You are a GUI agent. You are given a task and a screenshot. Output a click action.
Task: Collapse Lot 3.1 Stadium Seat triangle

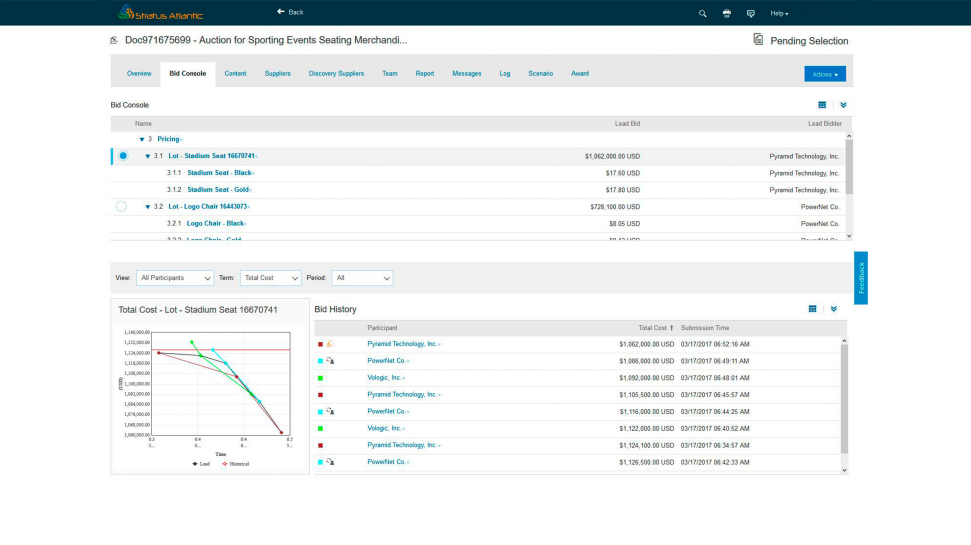[147, 156]
